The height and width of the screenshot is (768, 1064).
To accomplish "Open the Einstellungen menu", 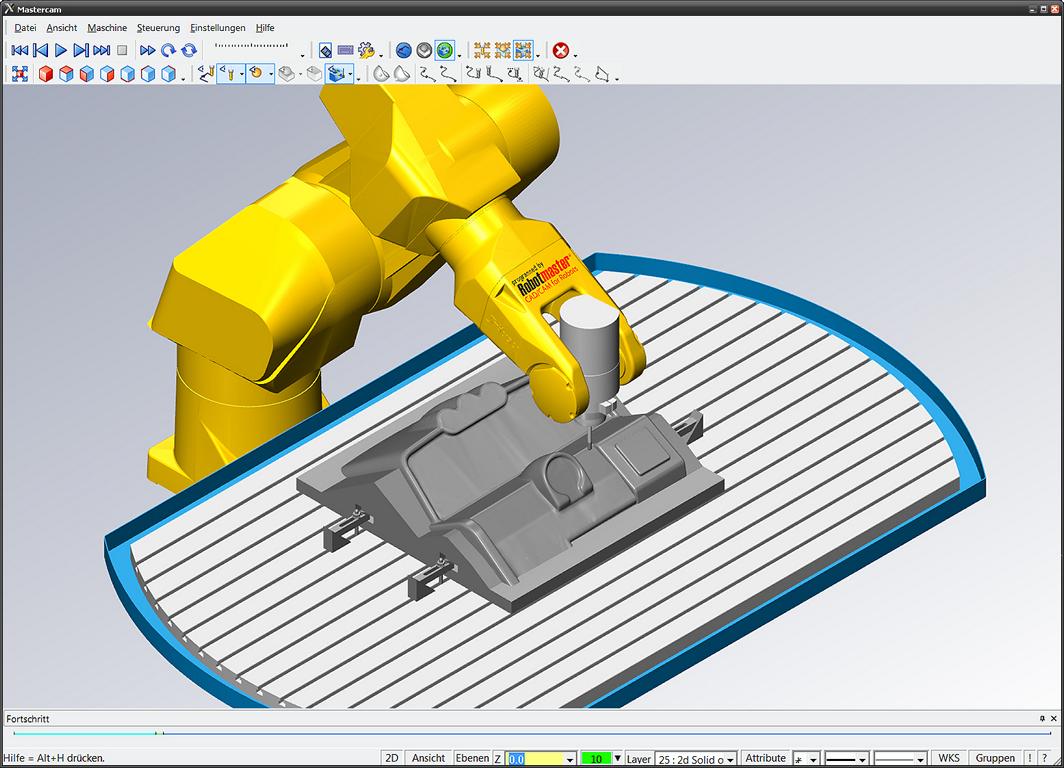I will (x=218, y=28).
